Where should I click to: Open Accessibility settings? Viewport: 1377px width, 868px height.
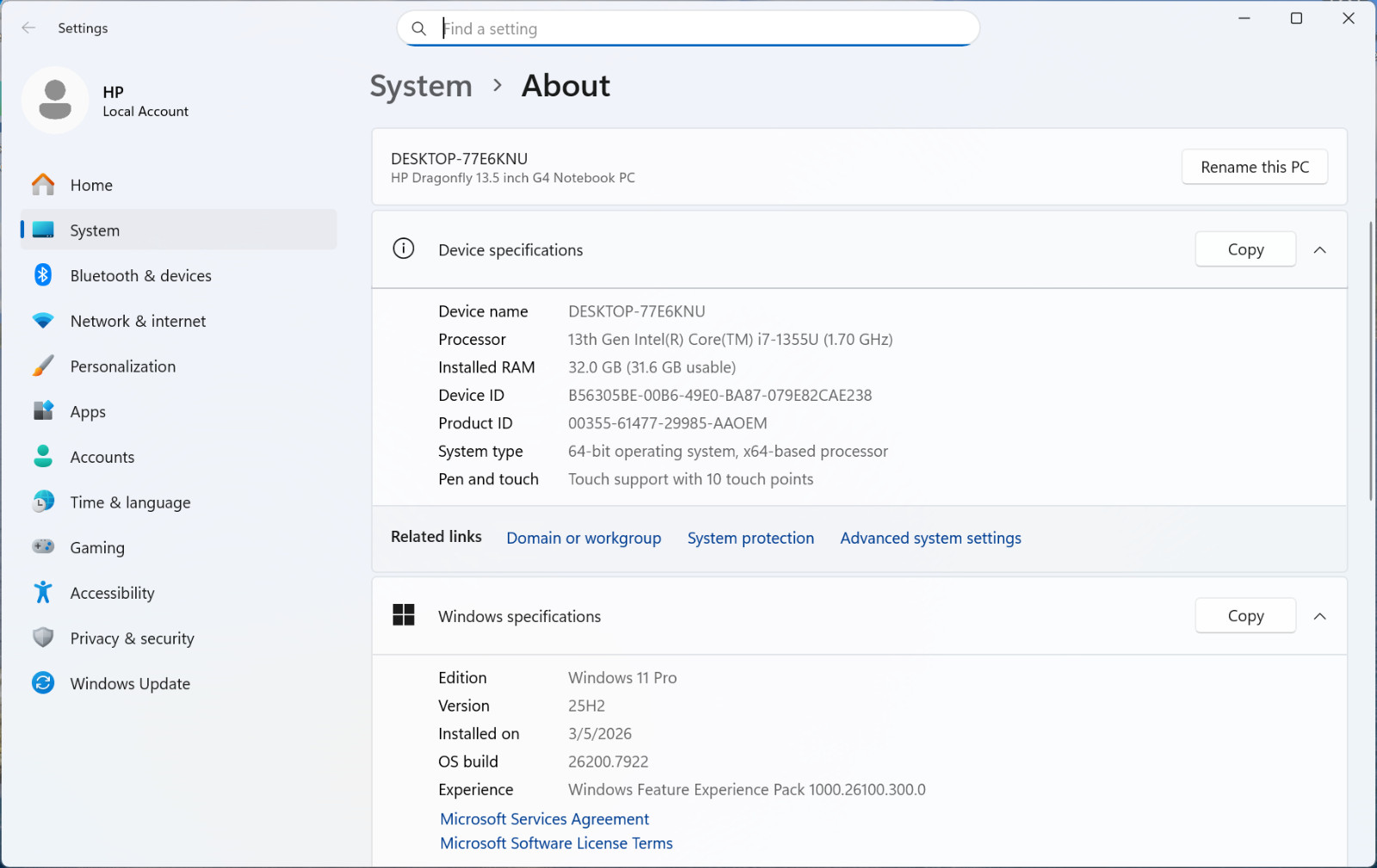(x=178, y=593)
